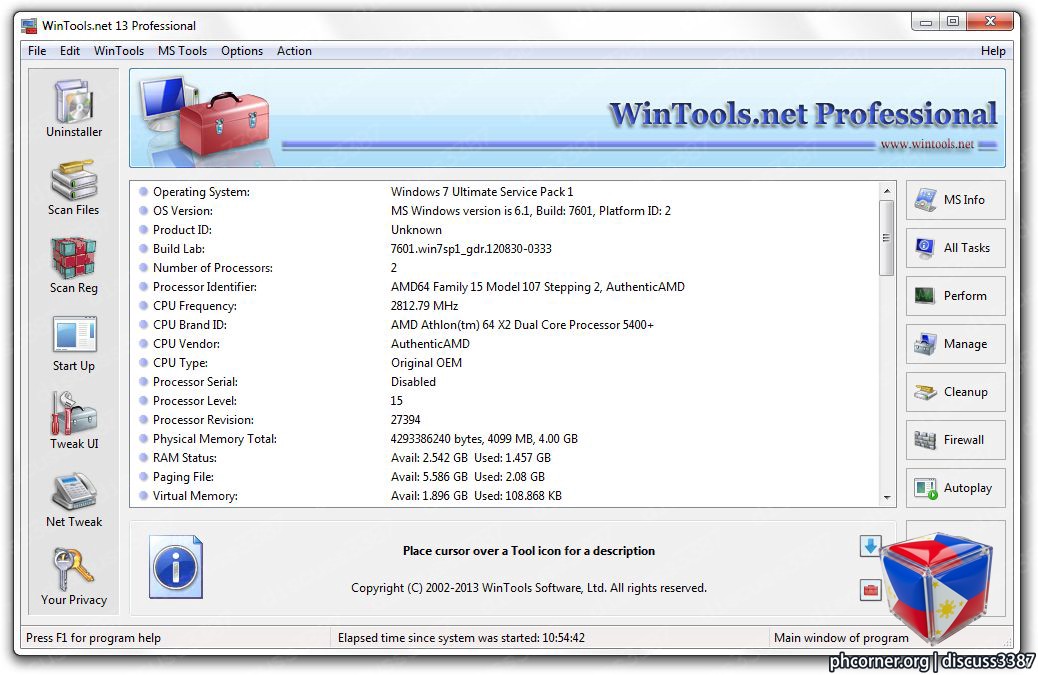
Task: Open the Start Up manager
Action: 74,344
